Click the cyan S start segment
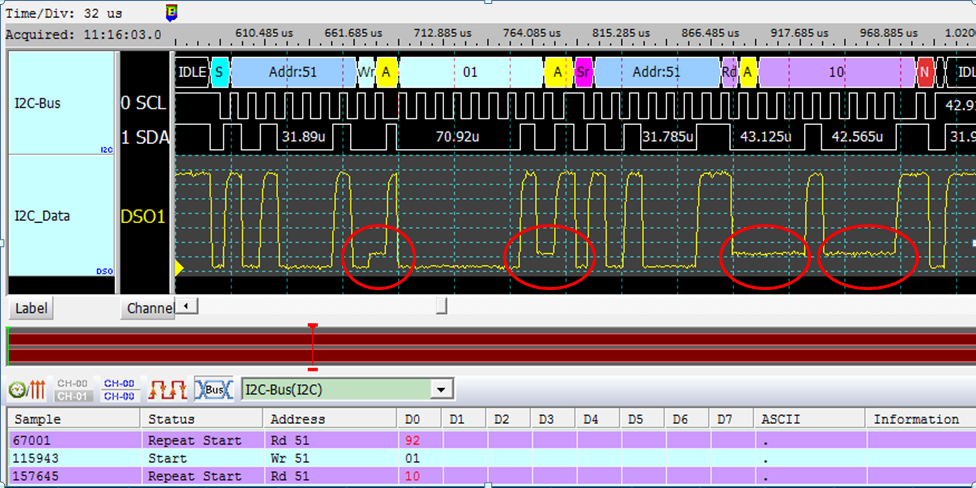Image resolution: width=976 pixels, height=488 pixels. 219,72
